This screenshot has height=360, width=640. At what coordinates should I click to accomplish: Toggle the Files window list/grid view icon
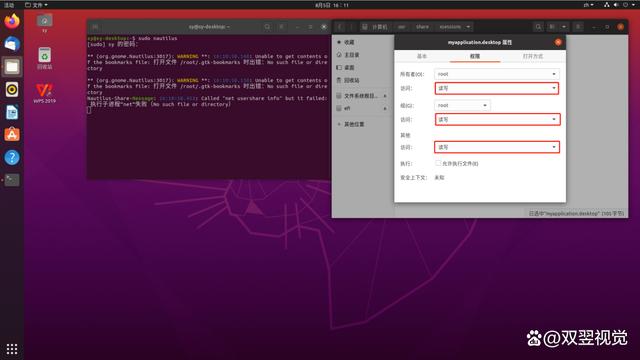tap(552, 27)
